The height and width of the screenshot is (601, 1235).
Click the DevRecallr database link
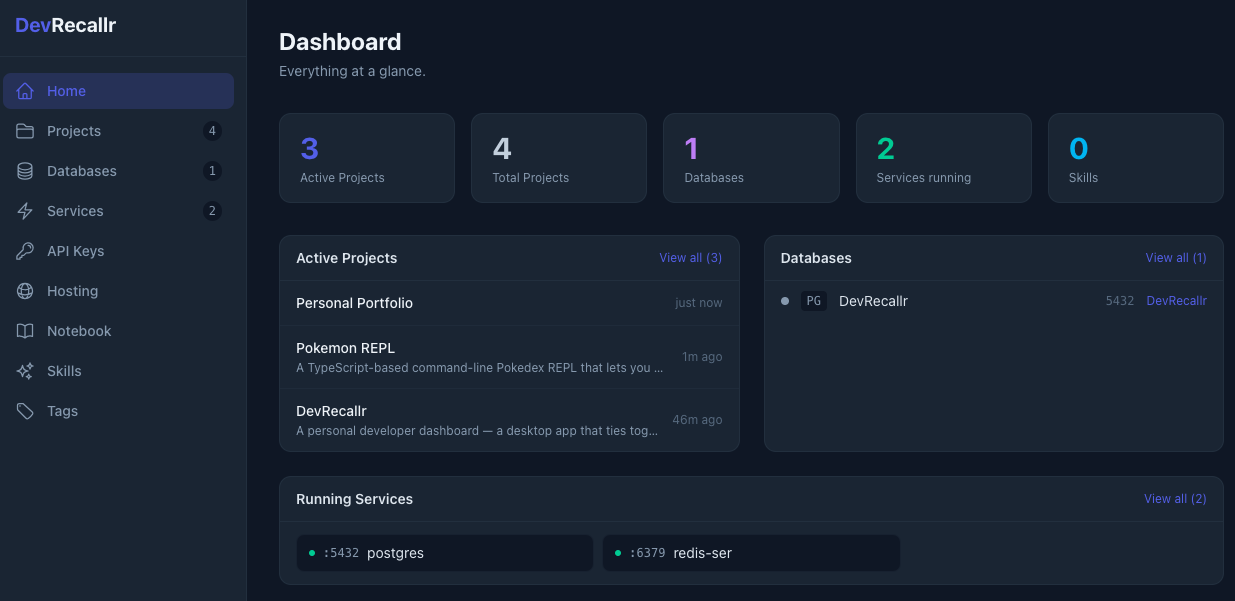[x=1176, y=300]
